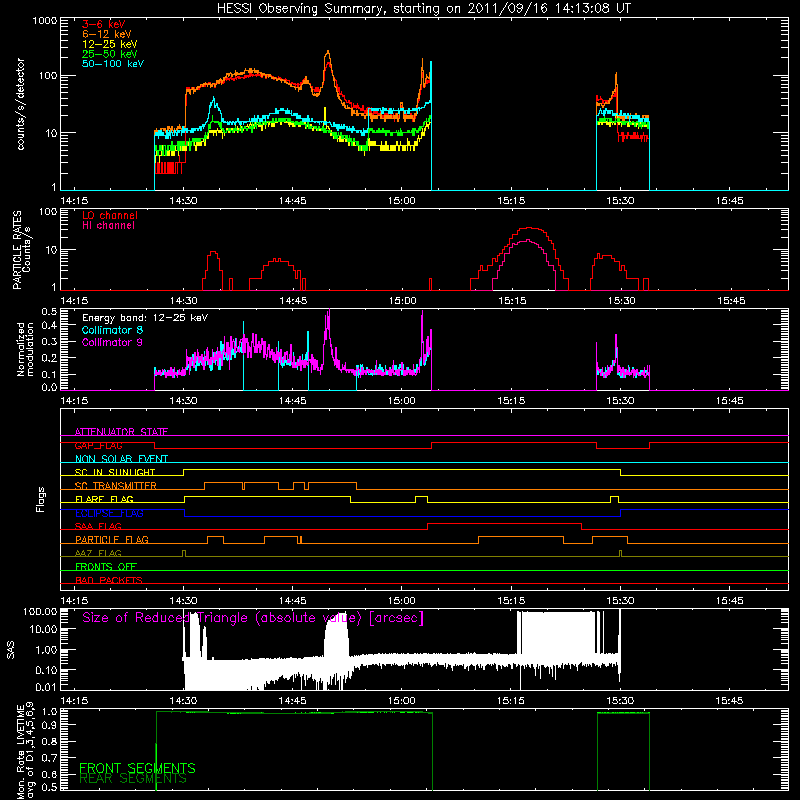800x800 pixels.
Task: Click the FLARE_FLAG label
Action: [x=104, y=499]
